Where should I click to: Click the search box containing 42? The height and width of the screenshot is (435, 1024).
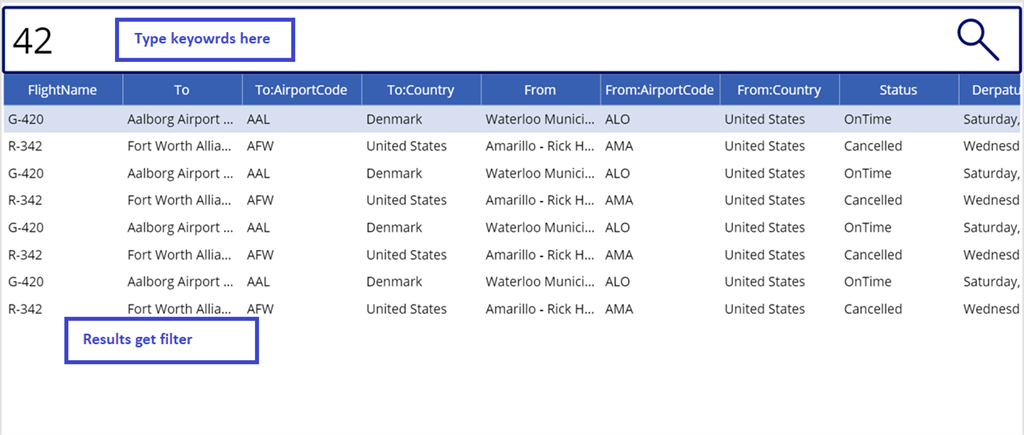coord(511,40)
